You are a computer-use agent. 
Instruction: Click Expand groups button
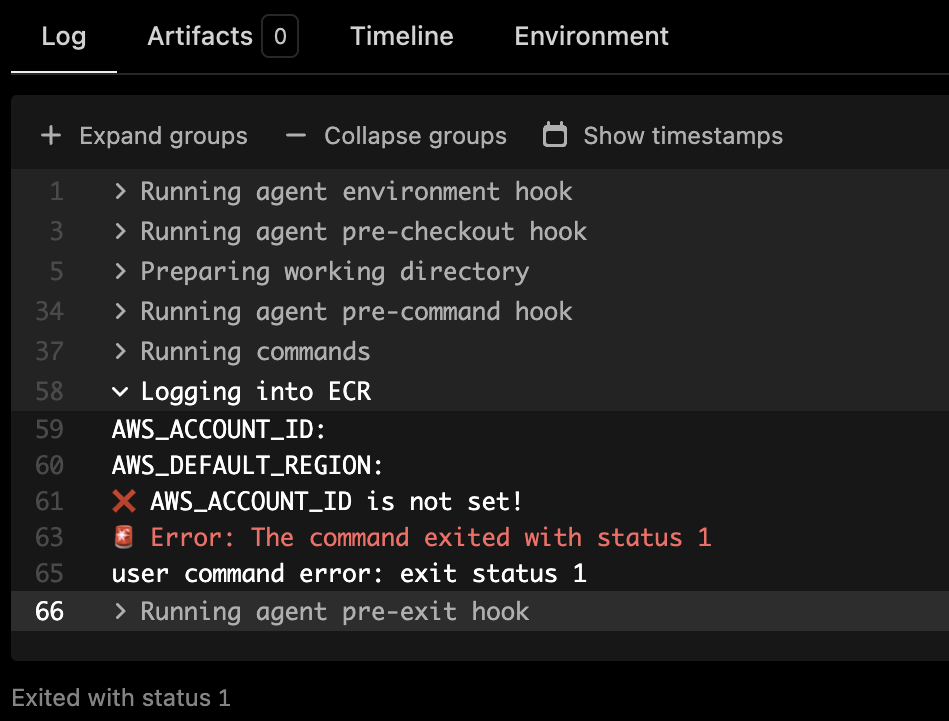click(163, 136)
